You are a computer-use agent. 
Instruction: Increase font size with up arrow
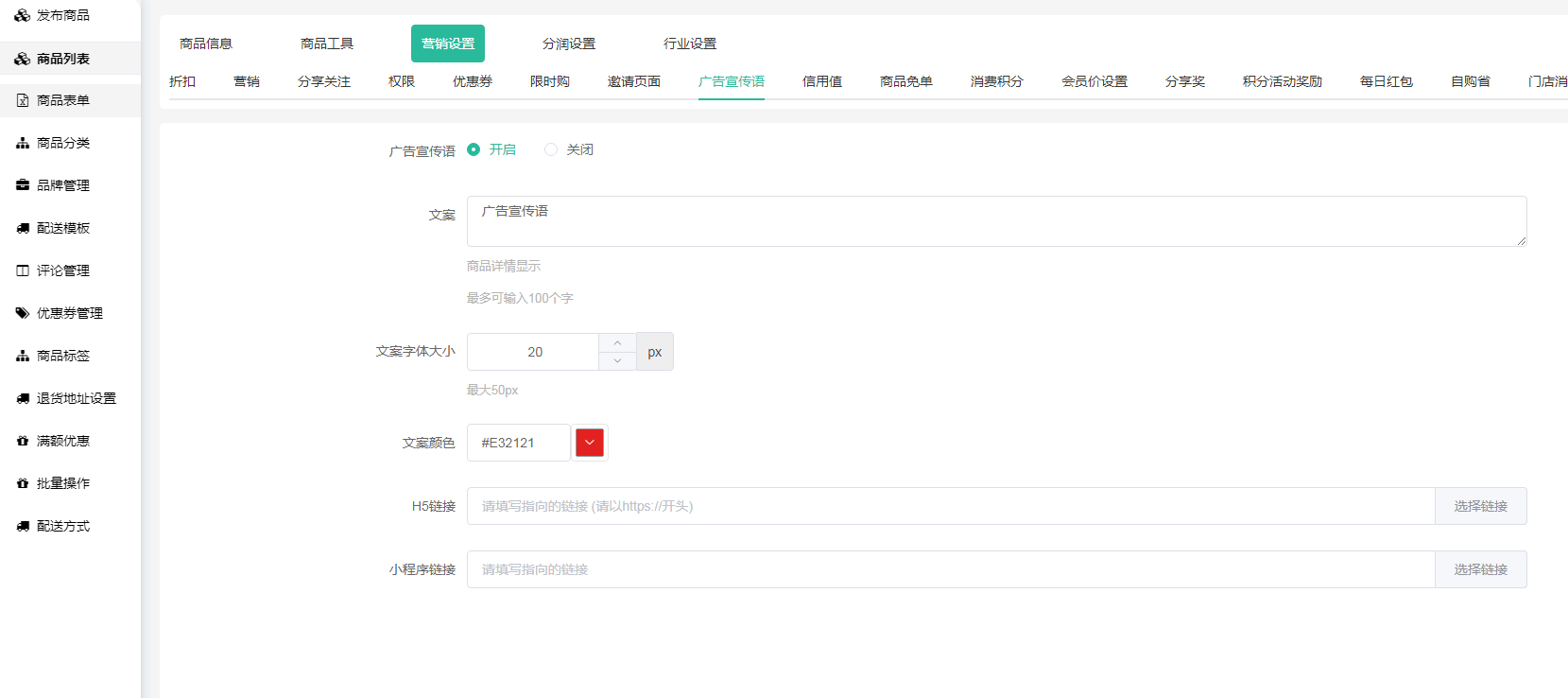click(x=617, y=342)
